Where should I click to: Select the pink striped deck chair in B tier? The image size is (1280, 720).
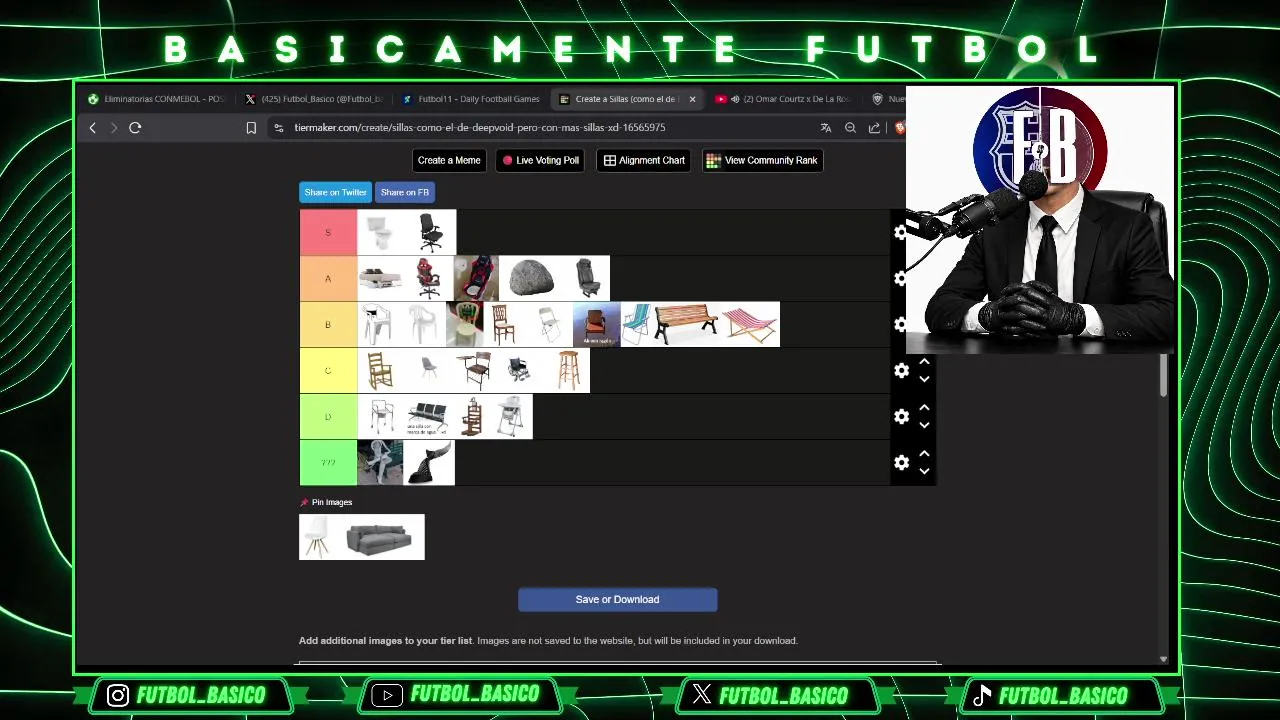750,324
